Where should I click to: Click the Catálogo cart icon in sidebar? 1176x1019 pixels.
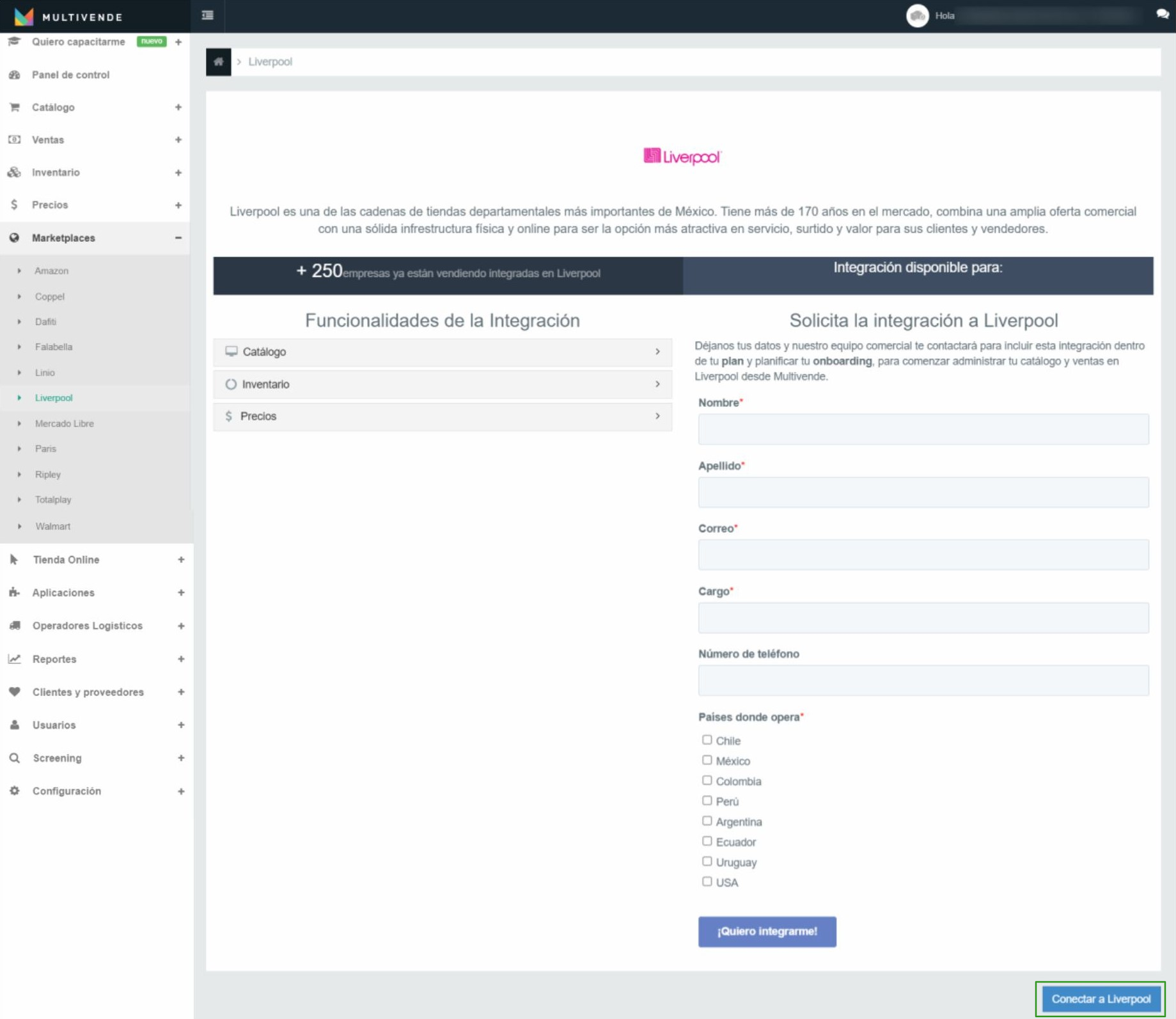14,107
